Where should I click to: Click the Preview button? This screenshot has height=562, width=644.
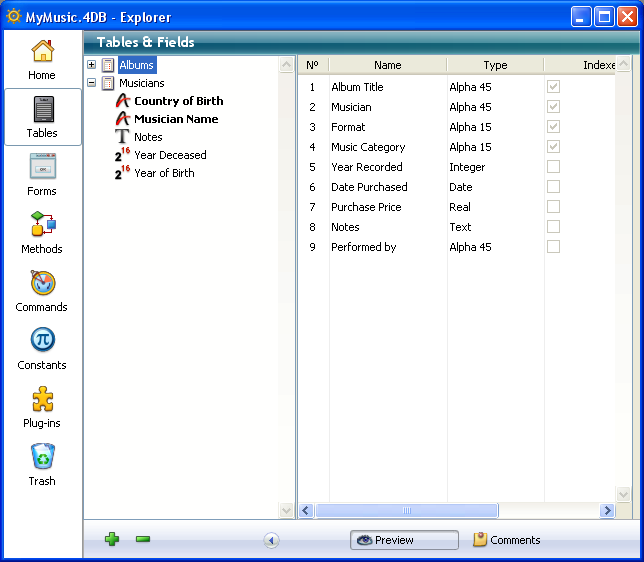click(x=404, y=540)
